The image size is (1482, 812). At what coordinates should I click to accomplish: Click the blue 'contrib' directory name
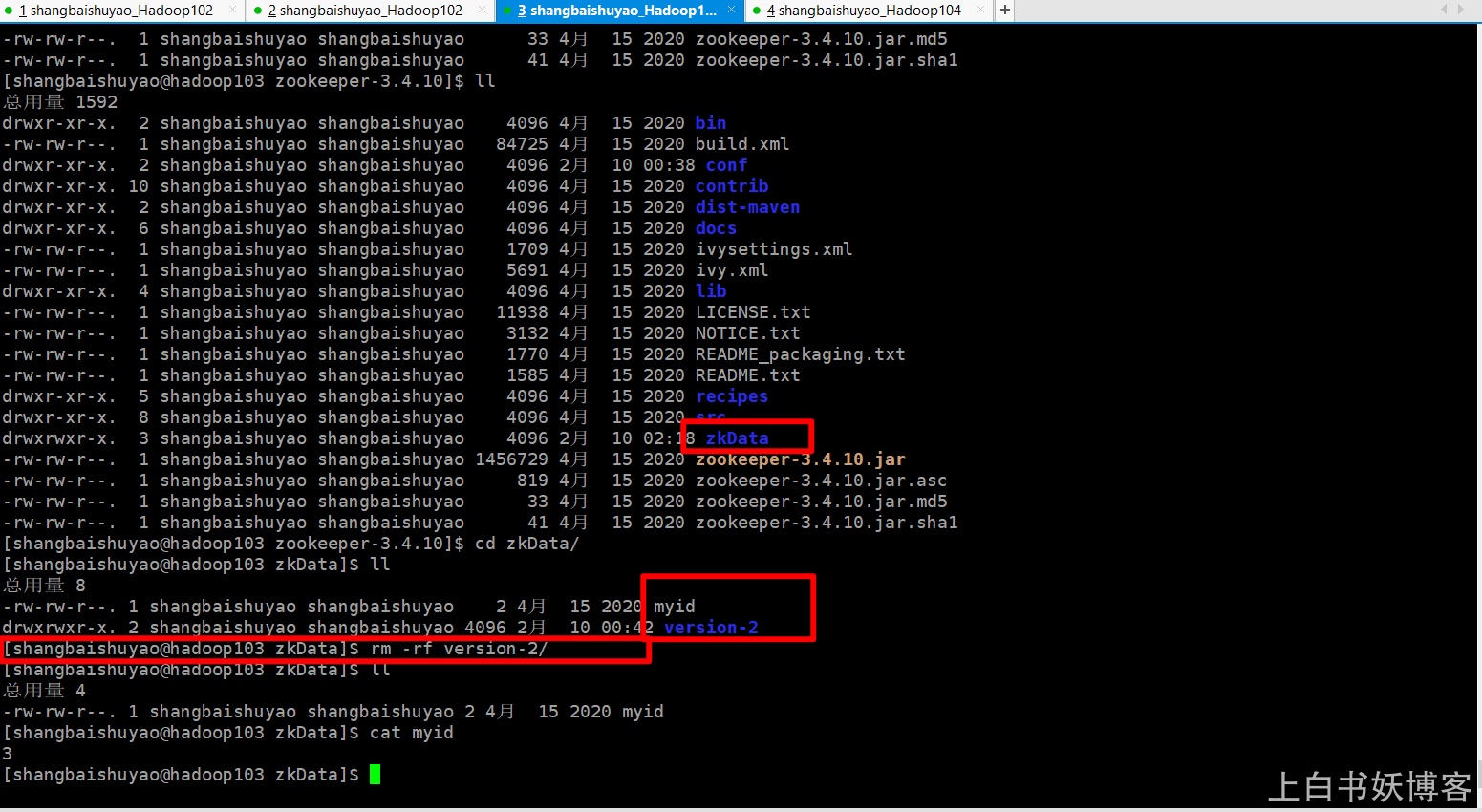pyautogui.click(x=732, y=186)
